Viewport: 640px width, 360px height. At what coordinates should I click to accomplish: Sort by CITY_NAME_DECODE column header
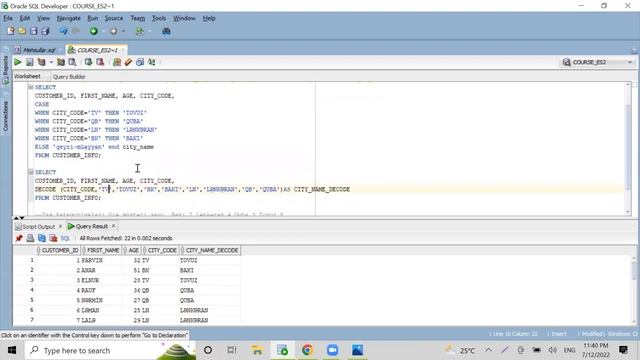click(210, 250)
